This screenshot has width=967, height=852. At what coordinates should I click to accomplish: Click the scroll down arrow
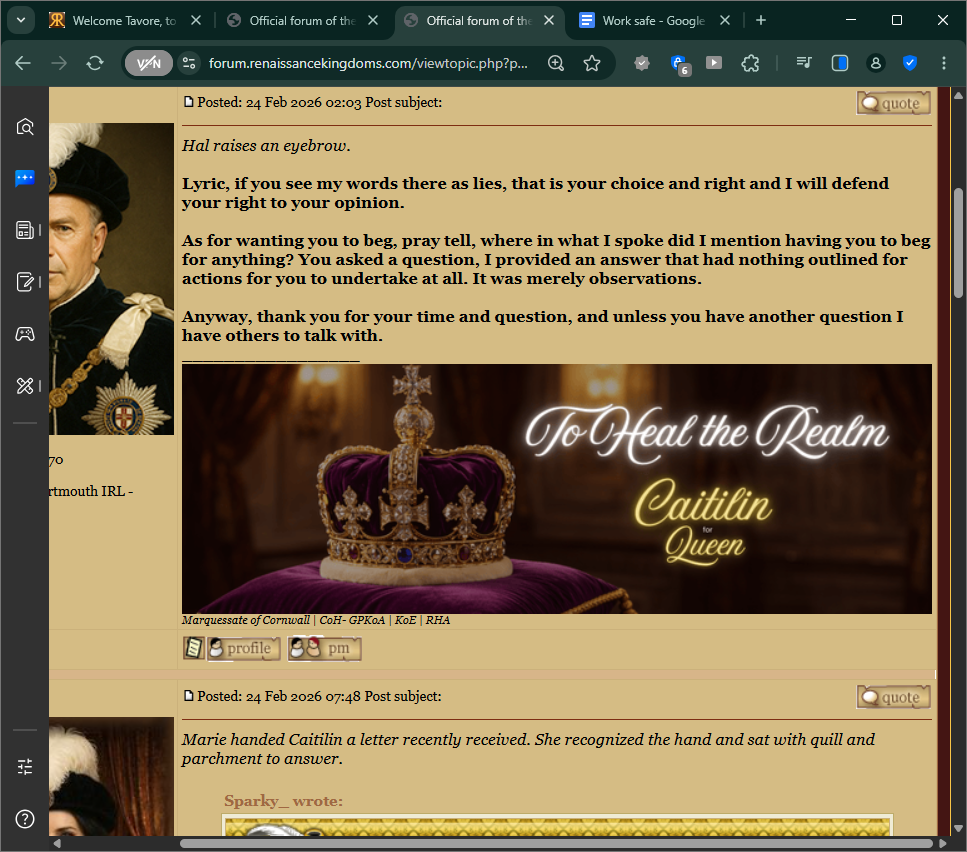(958, 828)
